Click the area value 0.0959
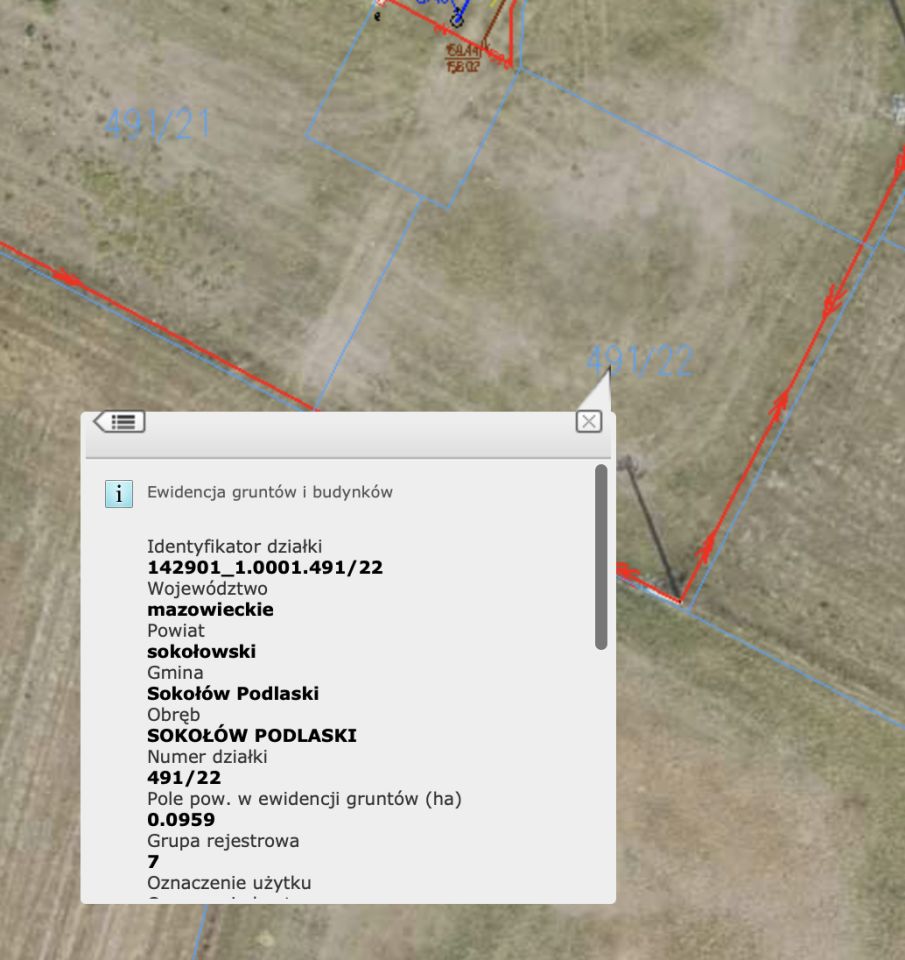 [181, 820]
